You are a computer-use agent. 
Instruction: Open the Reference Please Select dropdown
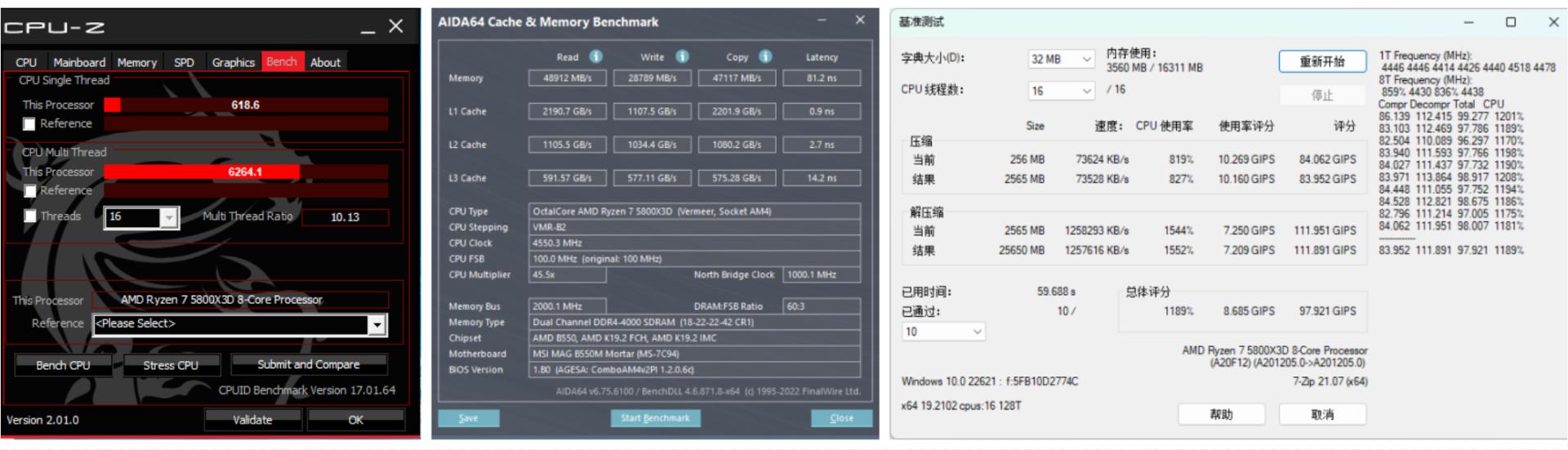click(376, 324)
